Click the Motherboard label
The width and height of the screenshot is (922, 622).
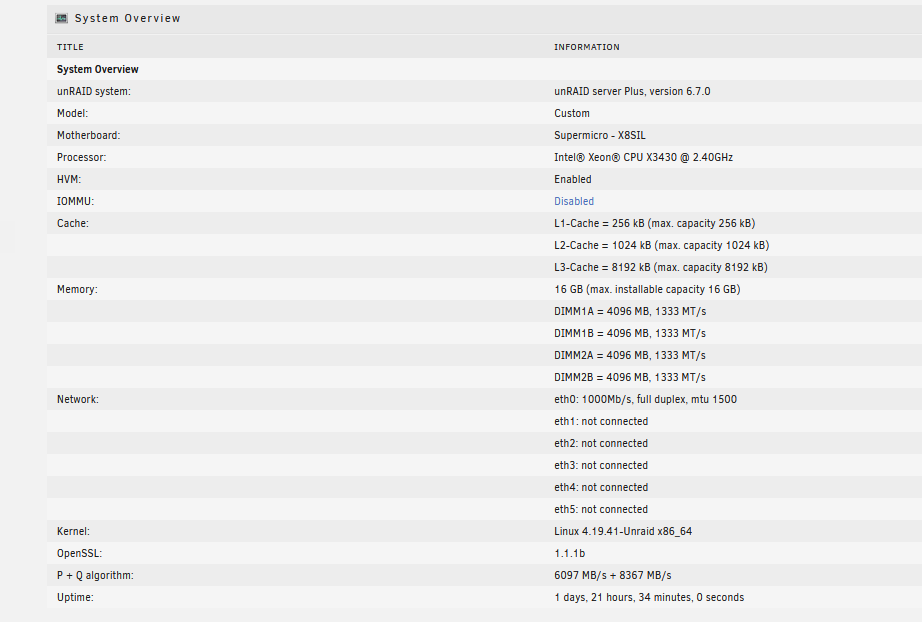click(x=89, y=135)
